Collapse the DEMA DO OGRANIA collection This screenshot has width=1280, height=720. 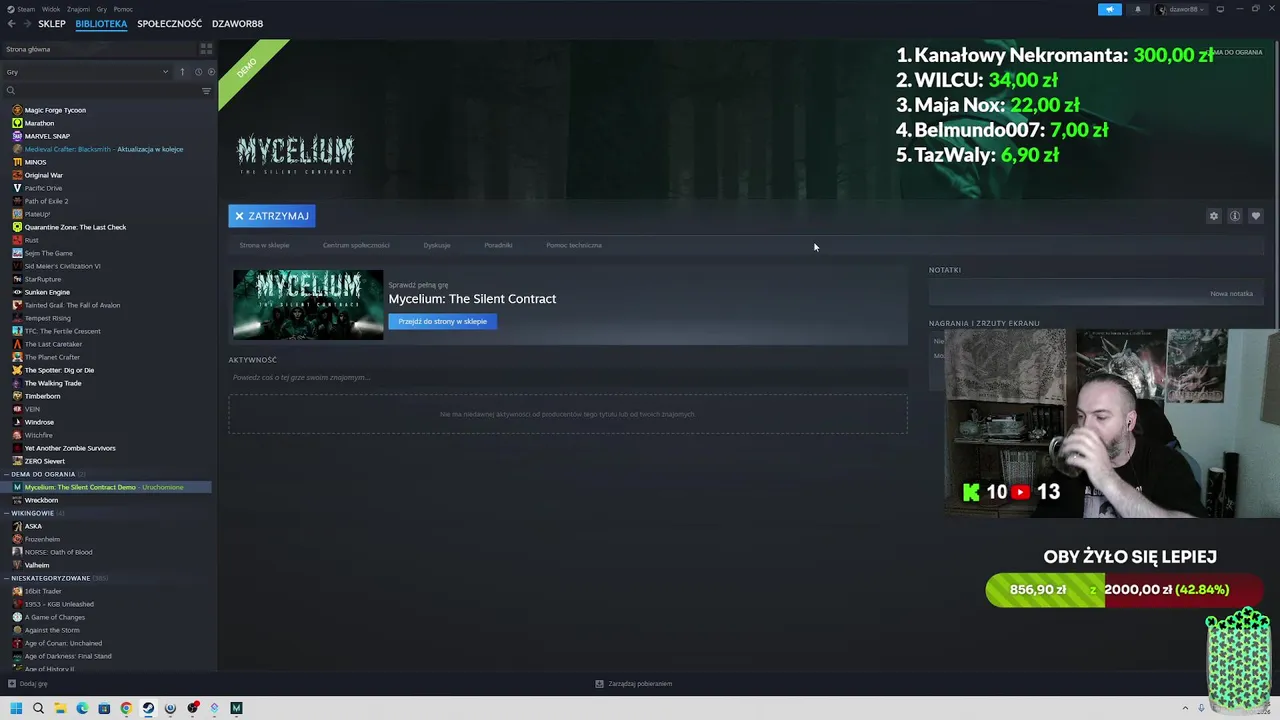click(7, 474)
